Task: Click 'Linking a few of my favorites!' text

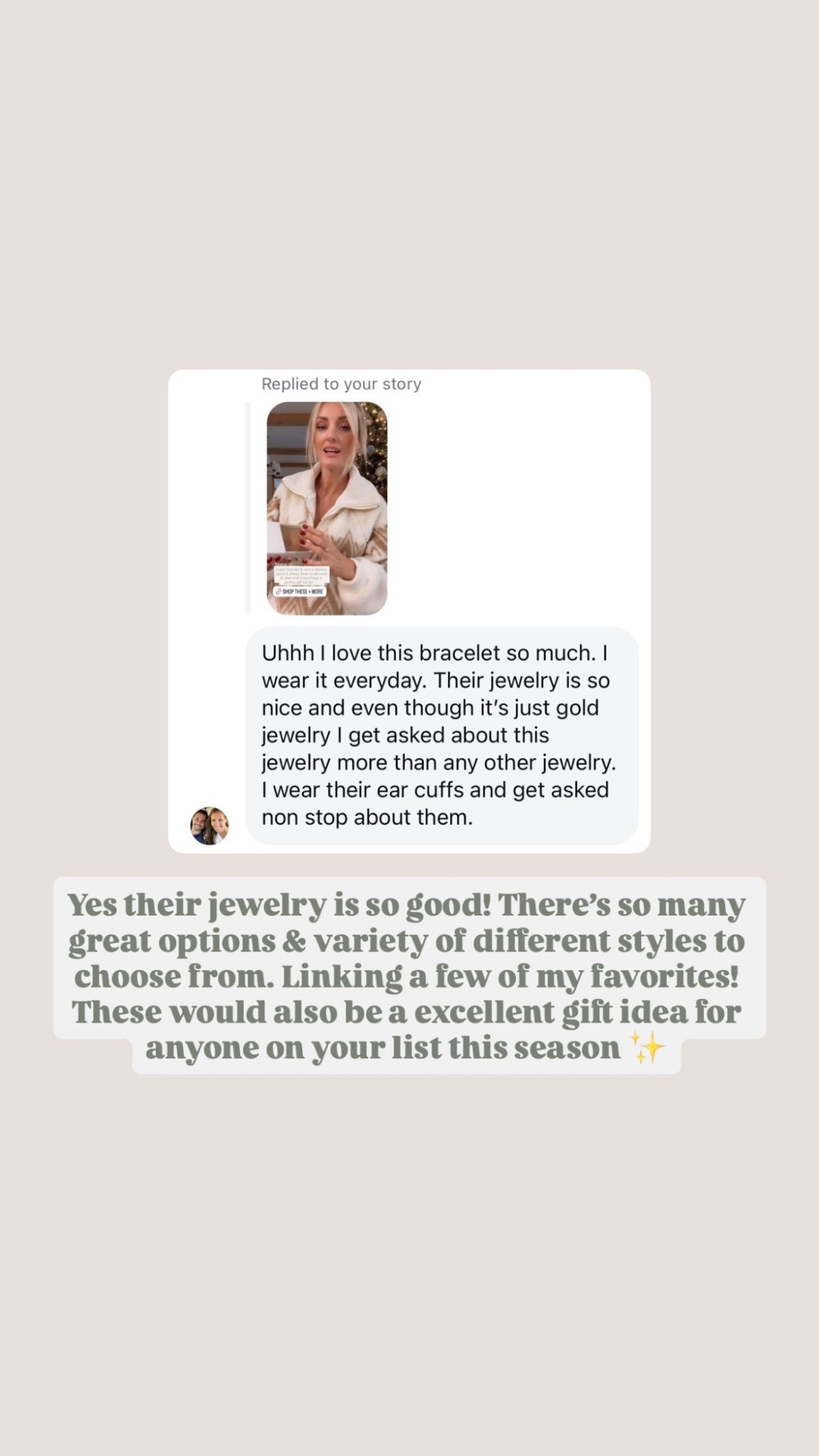Action: tap(510, 977)
